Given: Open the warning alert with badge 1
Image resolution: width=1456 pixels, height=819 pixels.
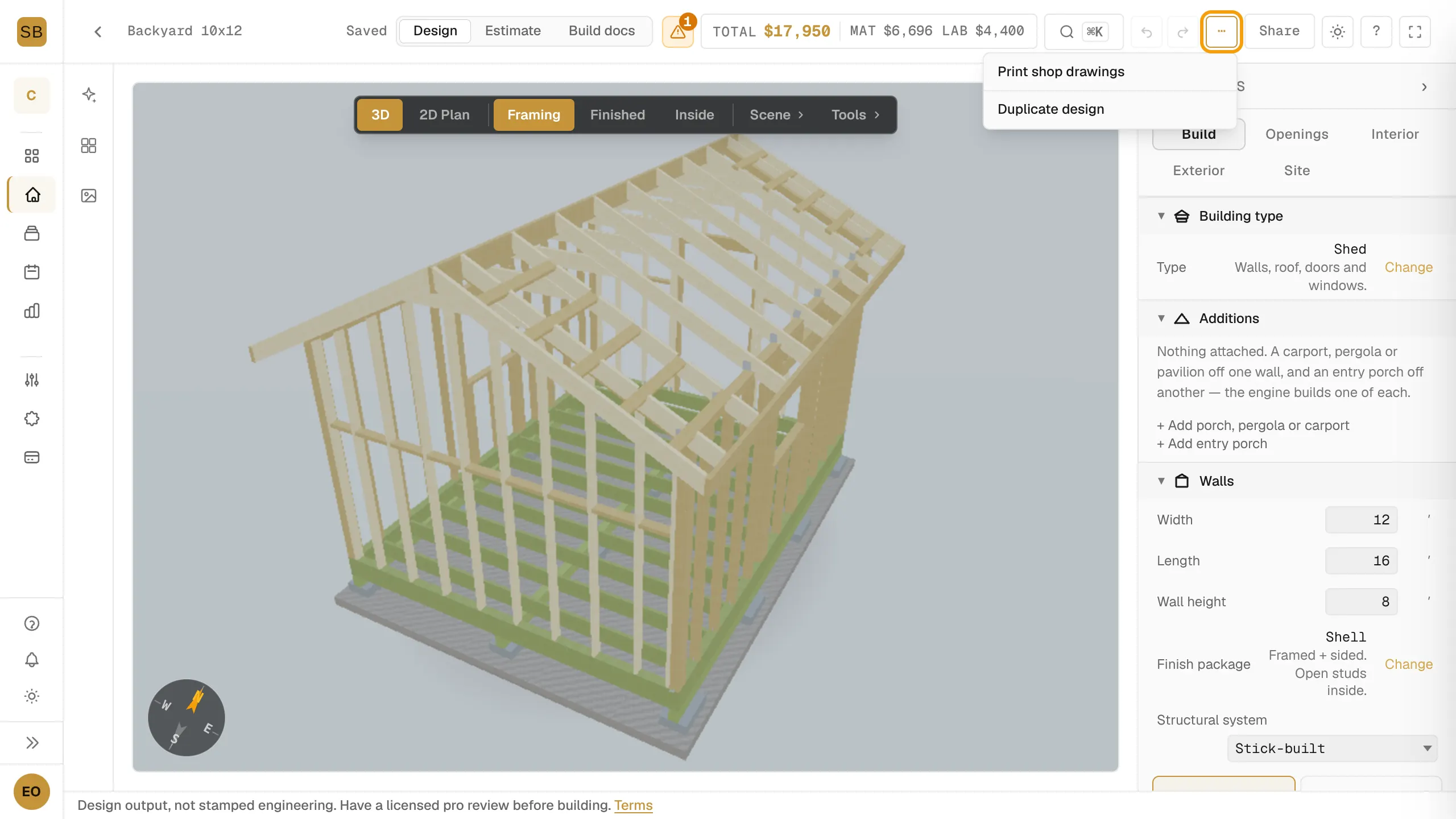Looking at the screenshot, I should [677, 31].
